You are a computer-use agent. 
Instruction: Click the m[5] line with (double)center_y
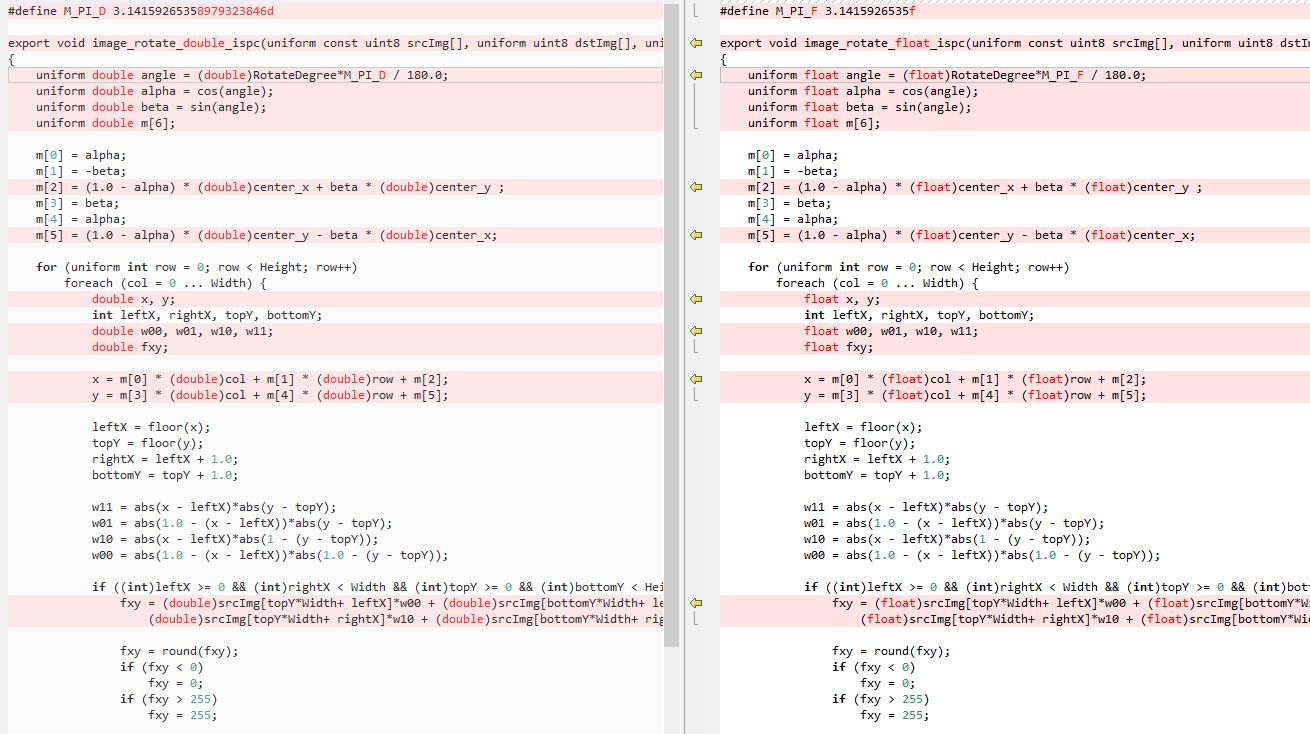pyautogui.click(x=266, y=235)
